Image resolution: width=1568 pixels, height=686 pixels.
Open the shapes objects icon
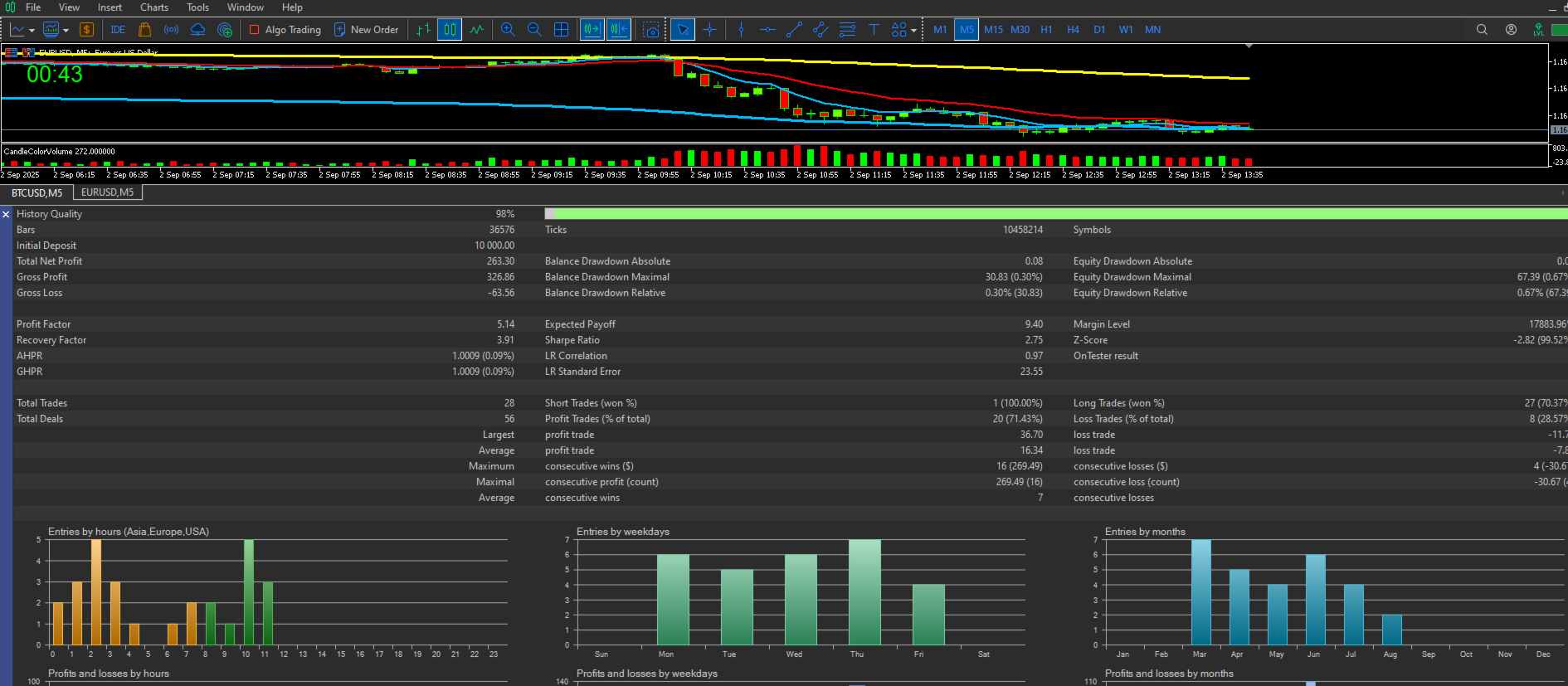899,30
